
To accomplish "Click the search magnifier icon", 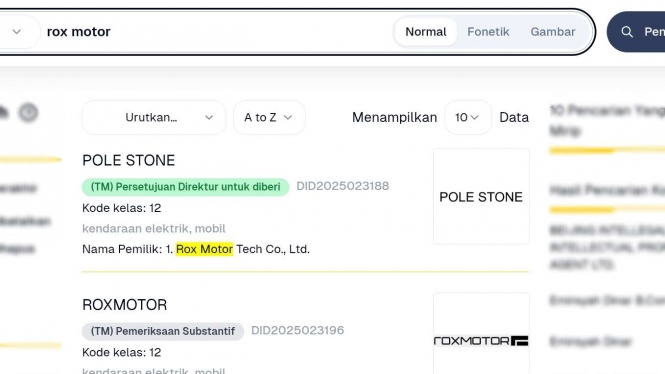I will (x=627, y=32).
